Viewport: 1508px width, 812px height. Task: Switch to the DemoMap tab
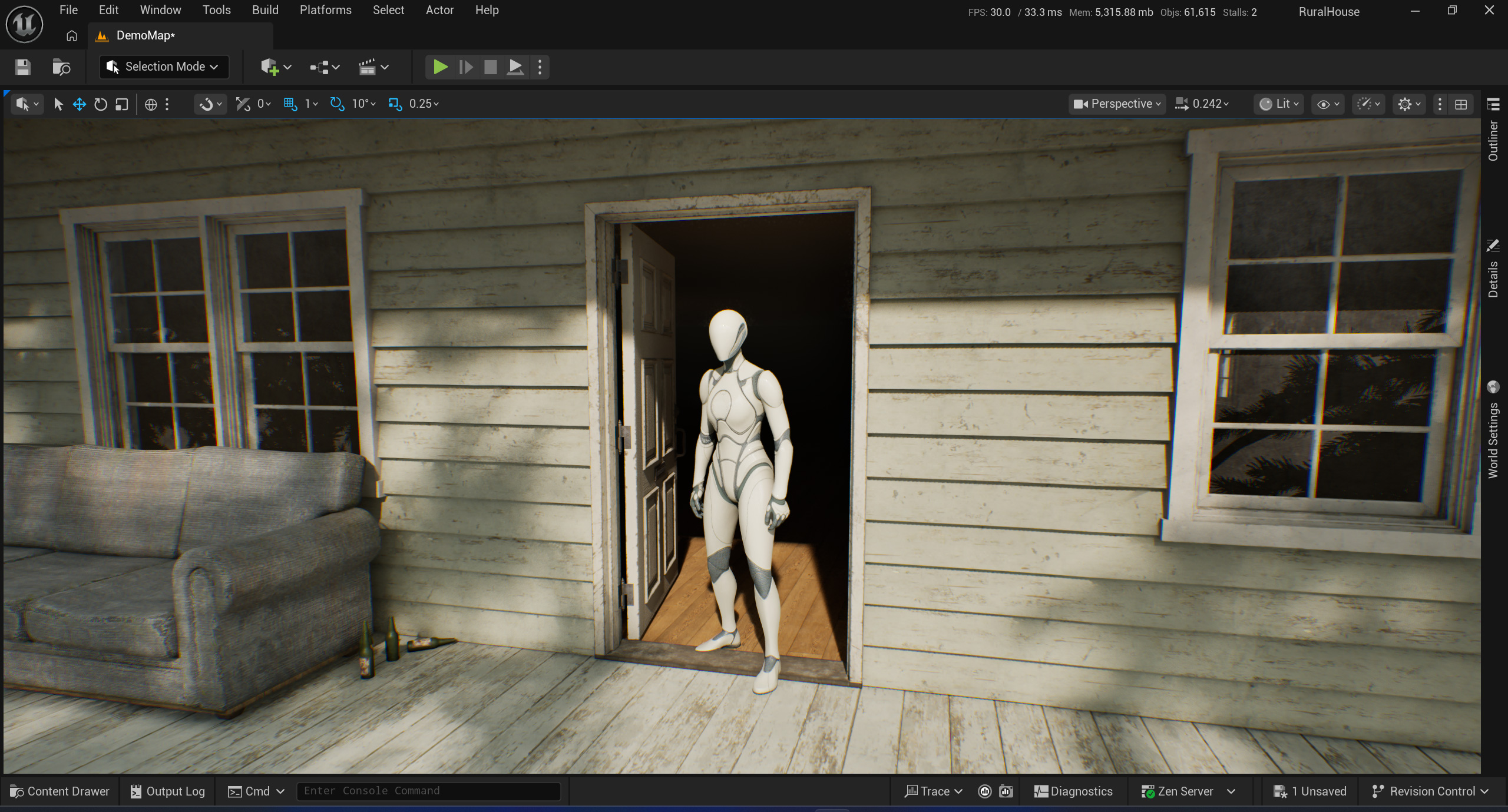(x=145, y=36)
